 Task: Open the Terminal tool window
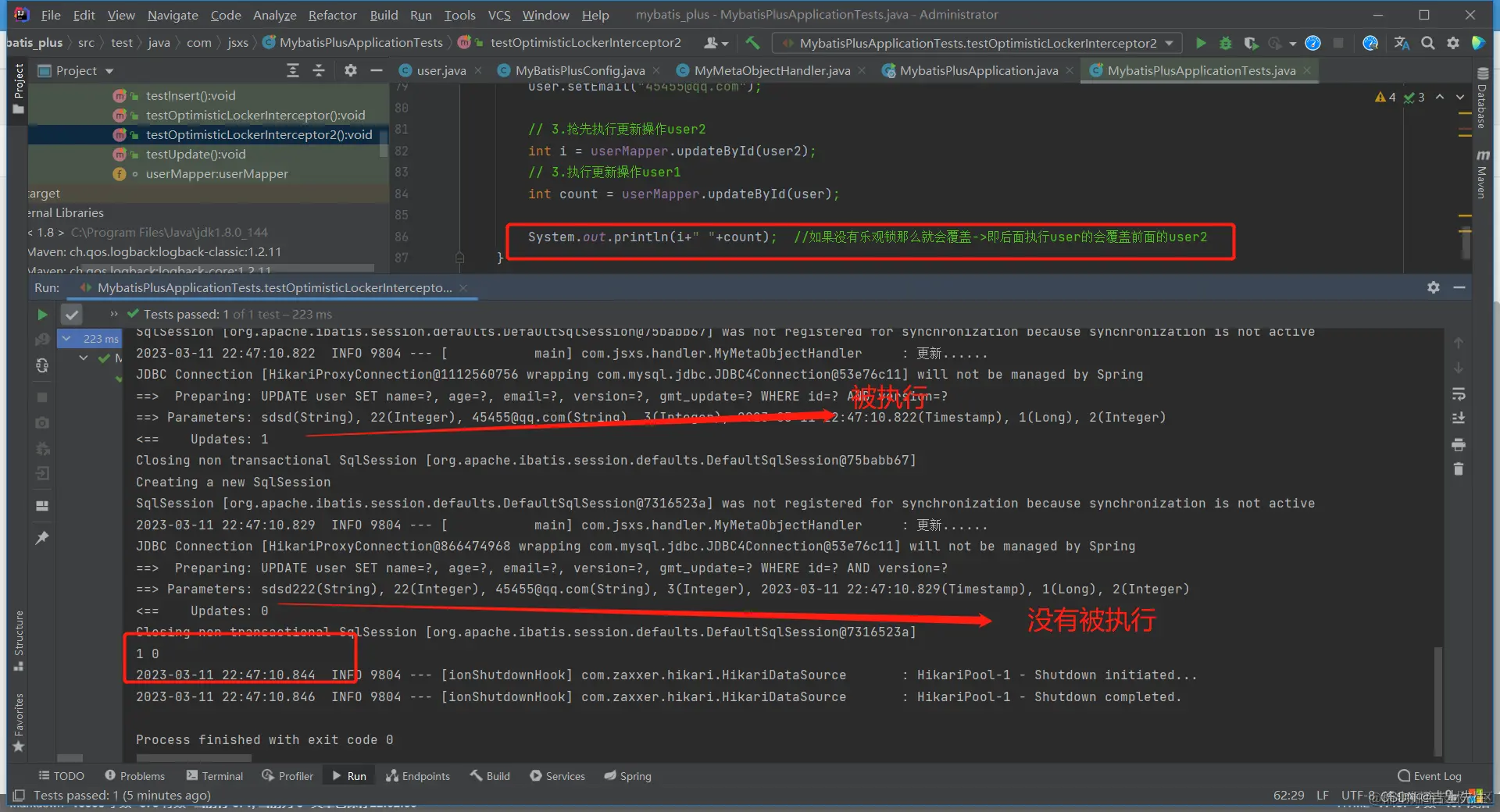click(214, 776)
